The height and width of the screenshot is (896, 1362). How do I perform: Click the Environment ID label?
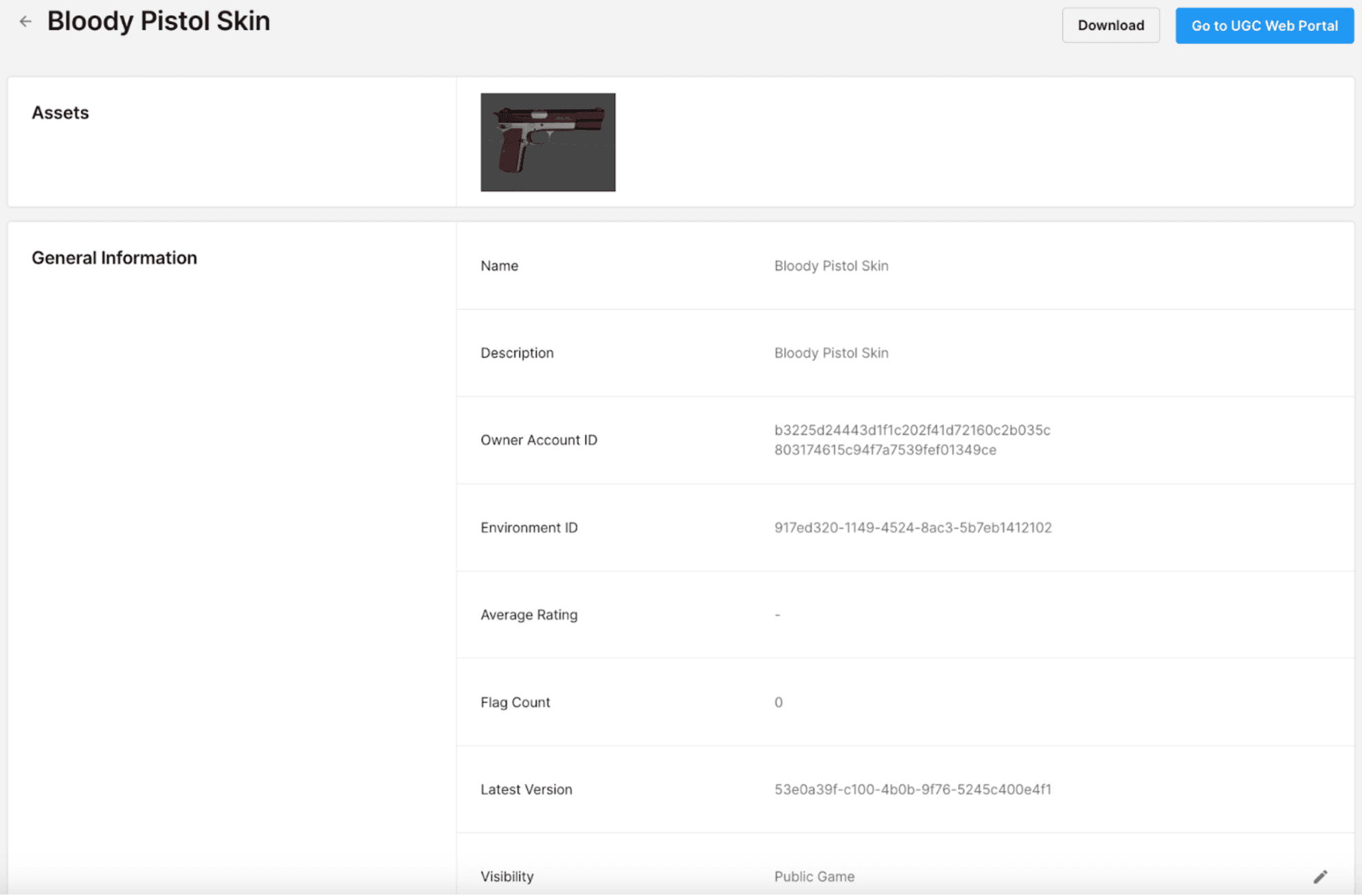[528, 528]
